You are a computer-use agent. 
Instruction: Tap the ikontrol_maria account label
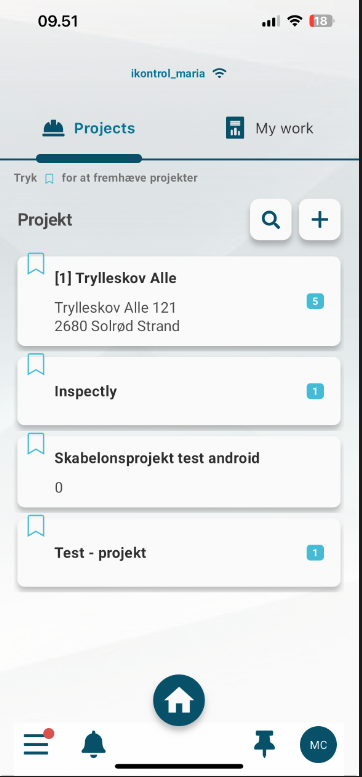[x=168, y=74]
